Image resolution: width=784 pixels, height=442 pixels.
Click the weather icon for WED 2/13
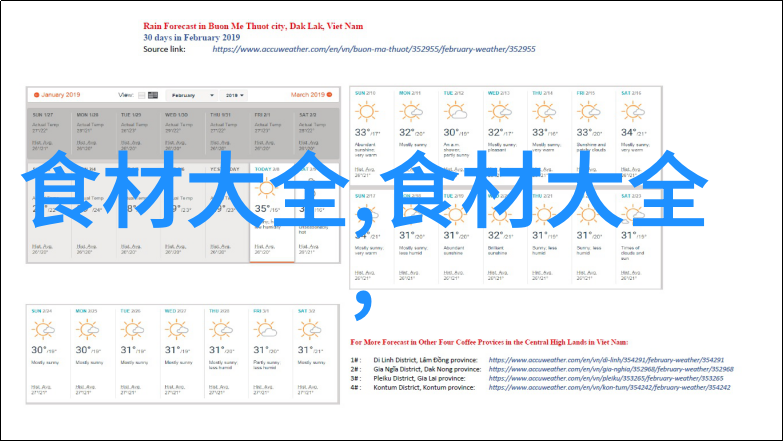(500, 112)
